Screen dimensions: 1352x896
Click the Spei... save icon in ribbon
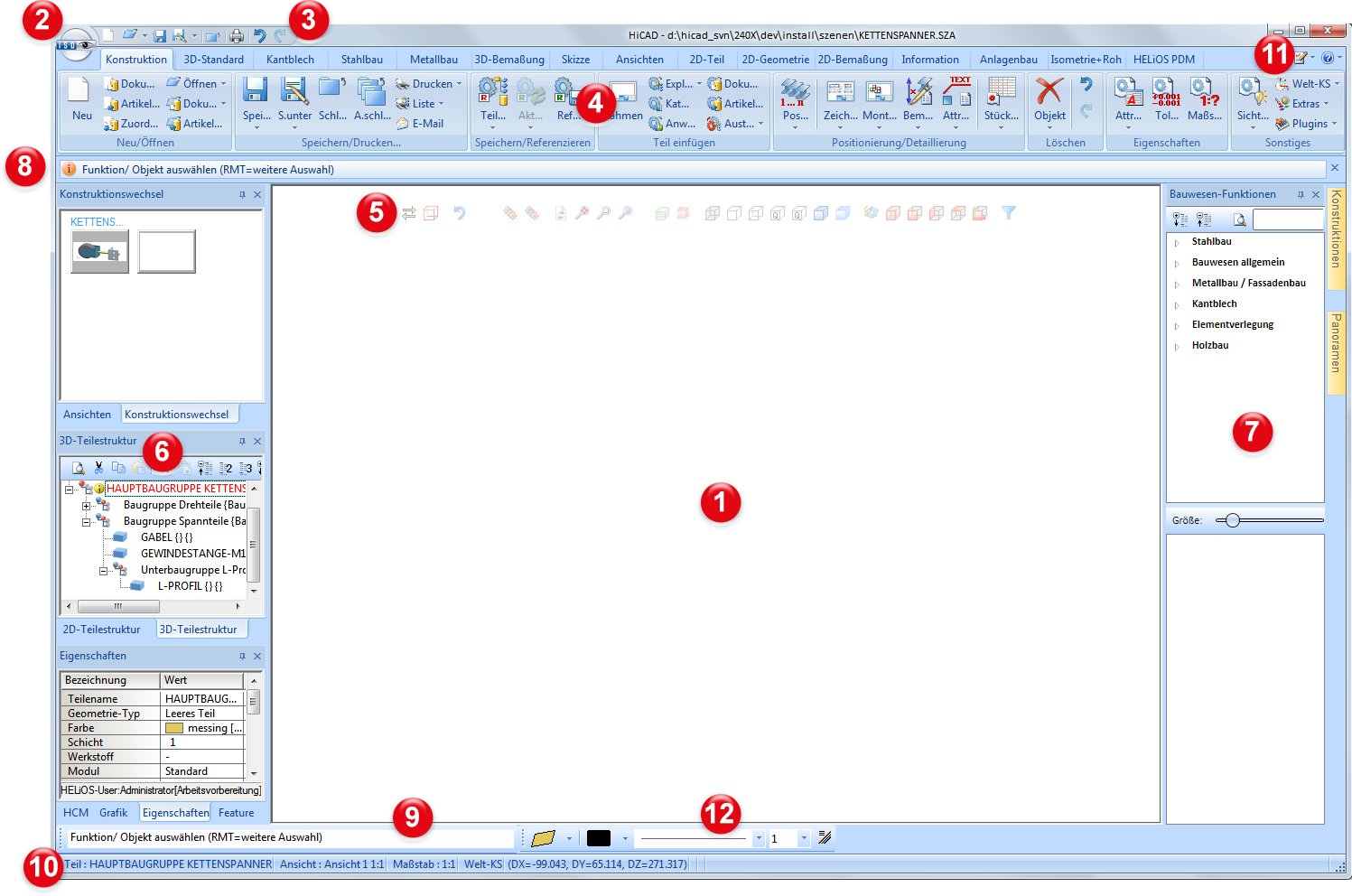(256, 90)
